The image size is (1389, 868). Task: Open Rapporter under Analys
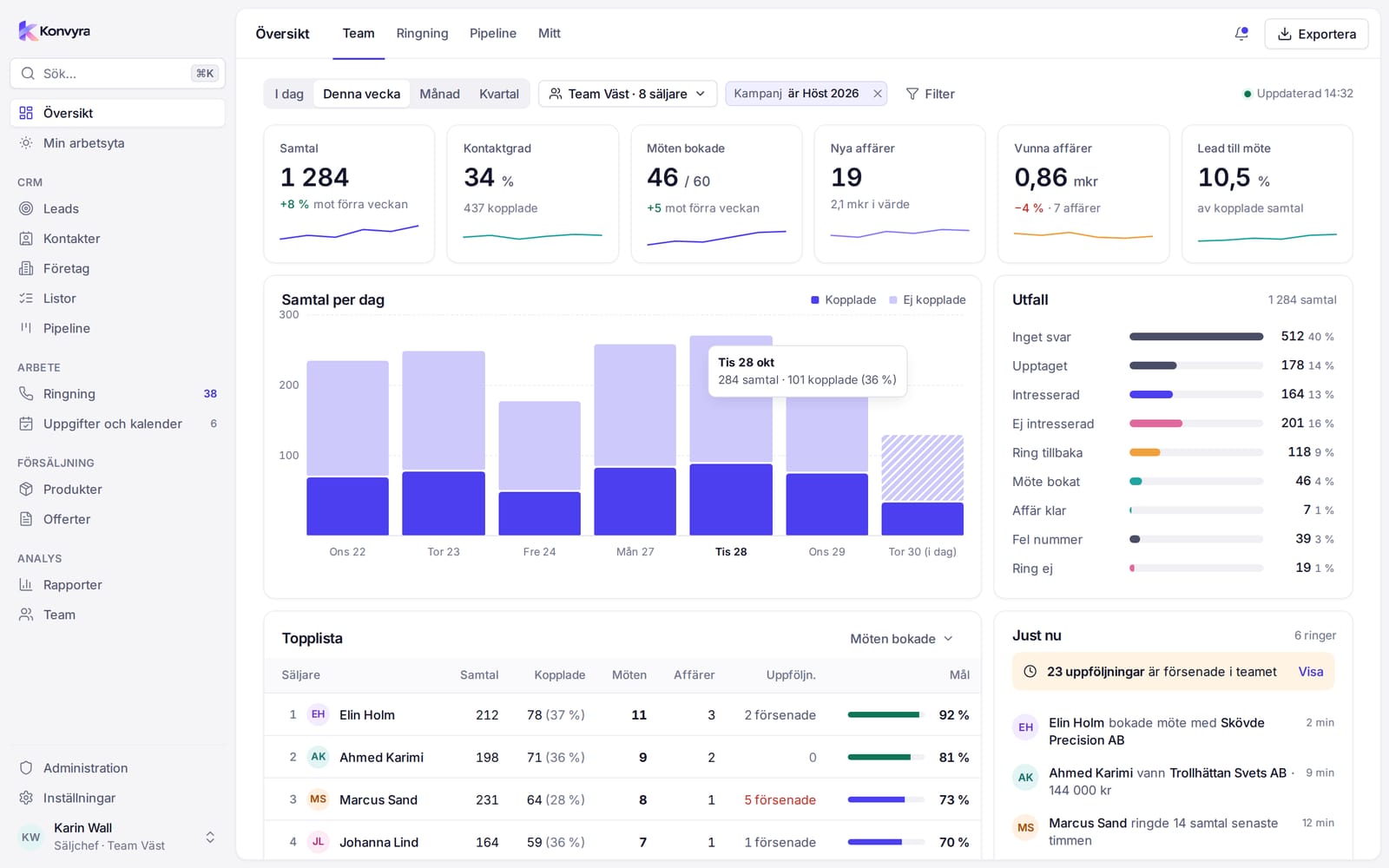point(117,585)
